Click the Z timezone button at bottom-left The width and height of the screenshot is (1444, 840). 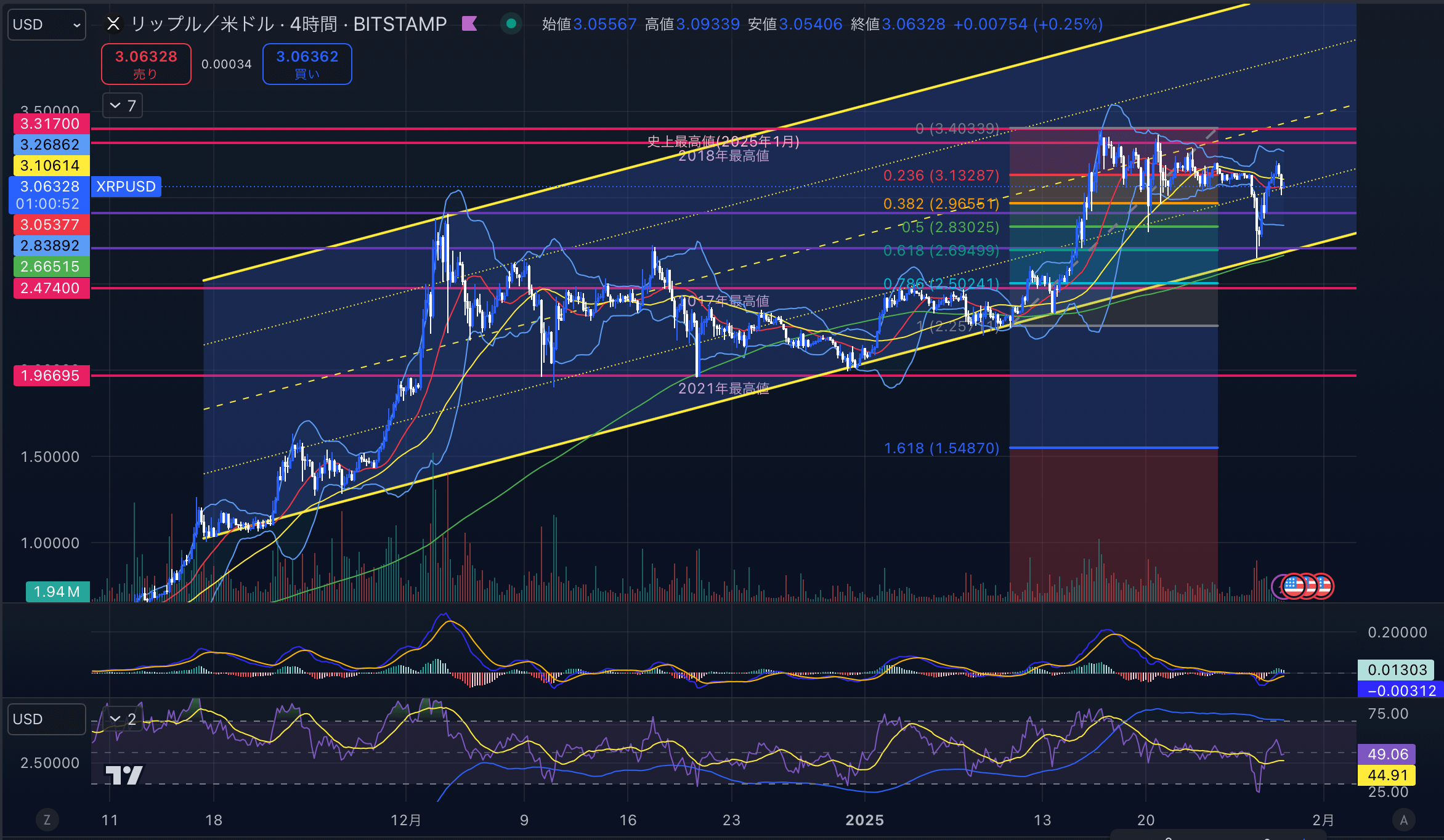[47, 820]
